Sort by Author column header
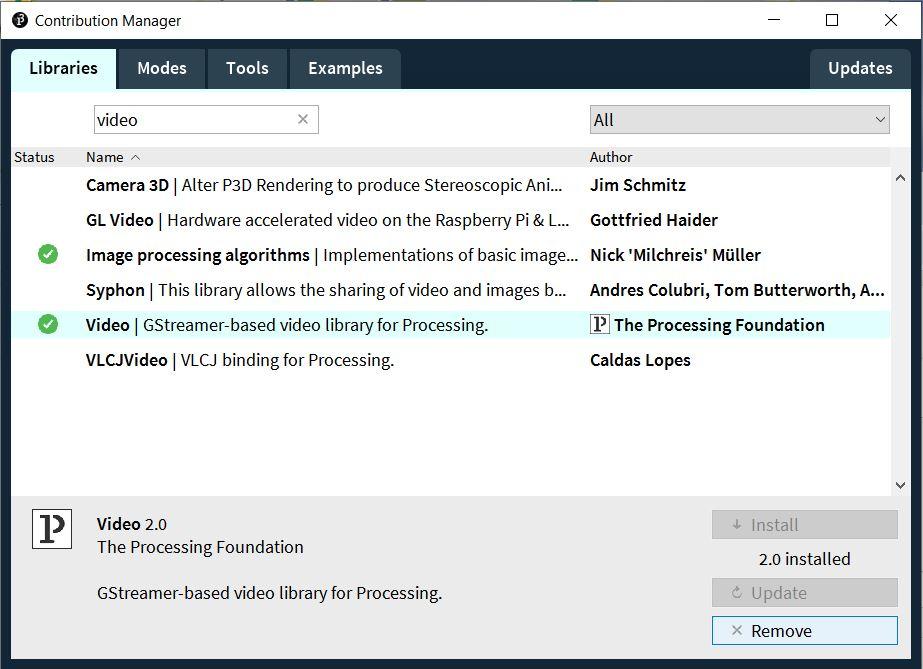 click(611, 157)
